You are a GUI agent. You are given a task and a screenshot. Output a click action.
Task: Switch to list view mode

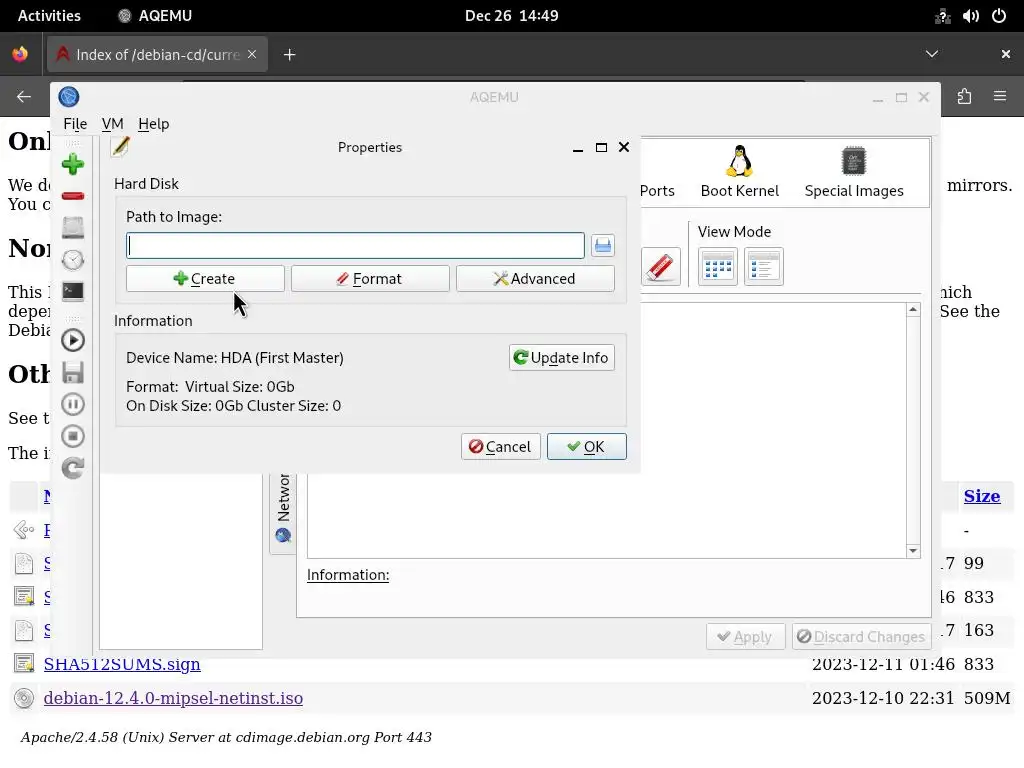pos(763,266)
